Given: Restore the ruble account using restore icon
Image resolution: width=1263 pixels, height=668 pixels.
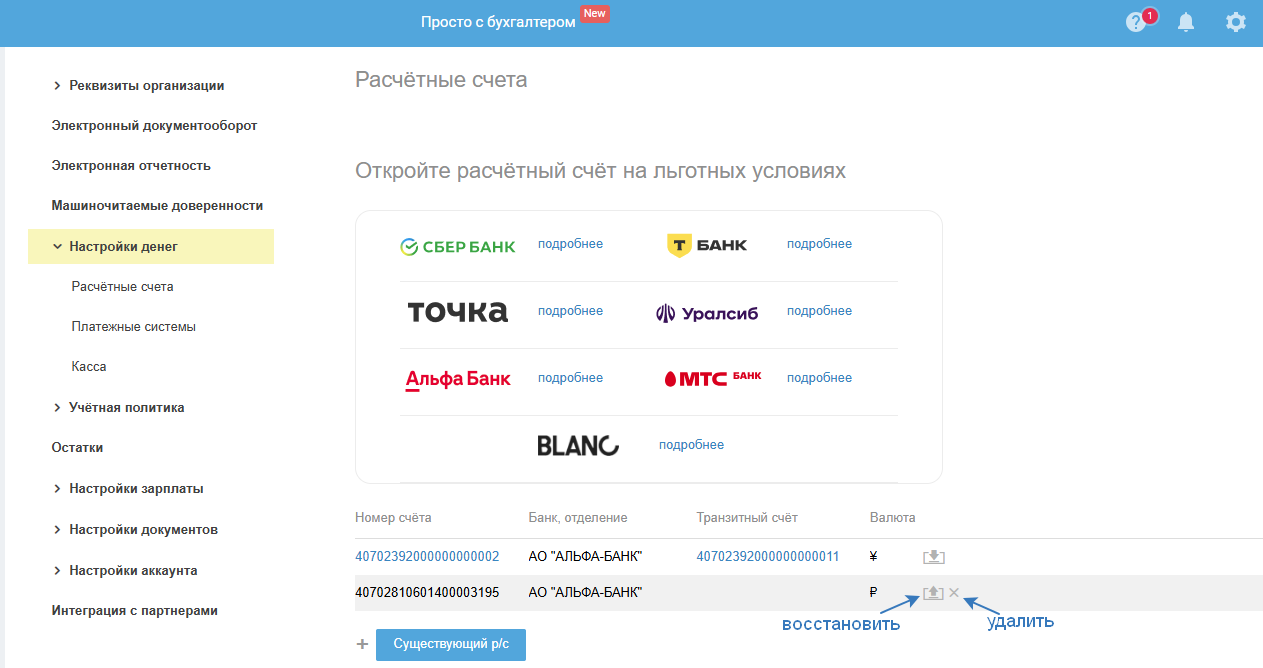Looking at the screenshot, I should pos(933,593).
